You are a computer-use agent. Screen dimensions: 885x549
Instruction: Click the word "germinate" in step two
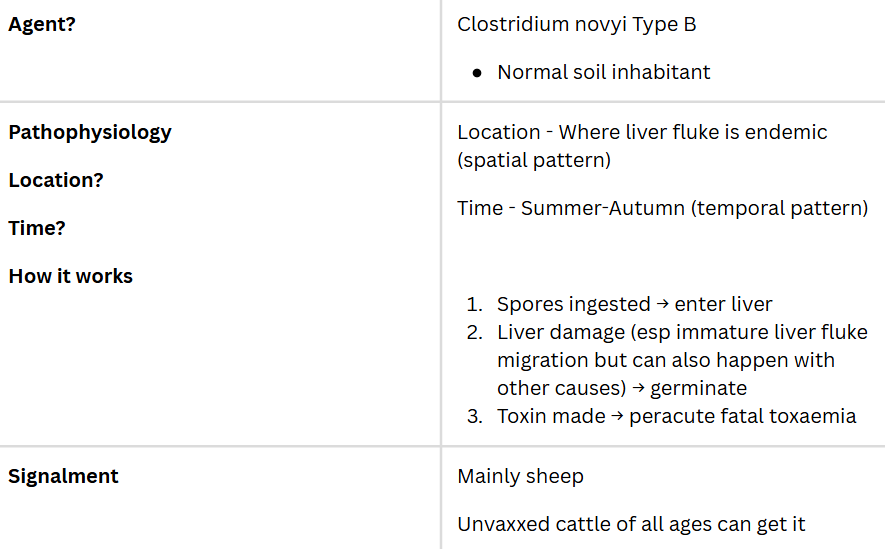coord(696,388)
